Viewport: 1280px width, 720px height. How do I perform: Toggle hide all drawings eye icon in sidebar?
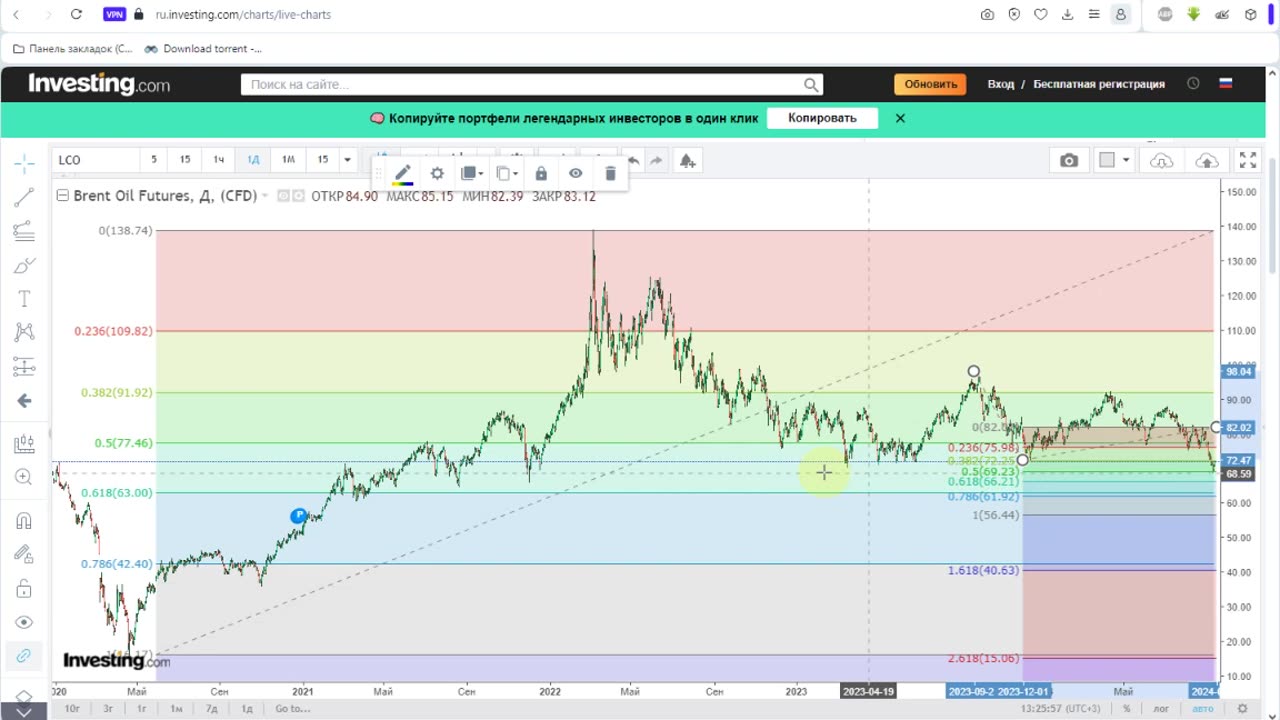click(25, 622)
